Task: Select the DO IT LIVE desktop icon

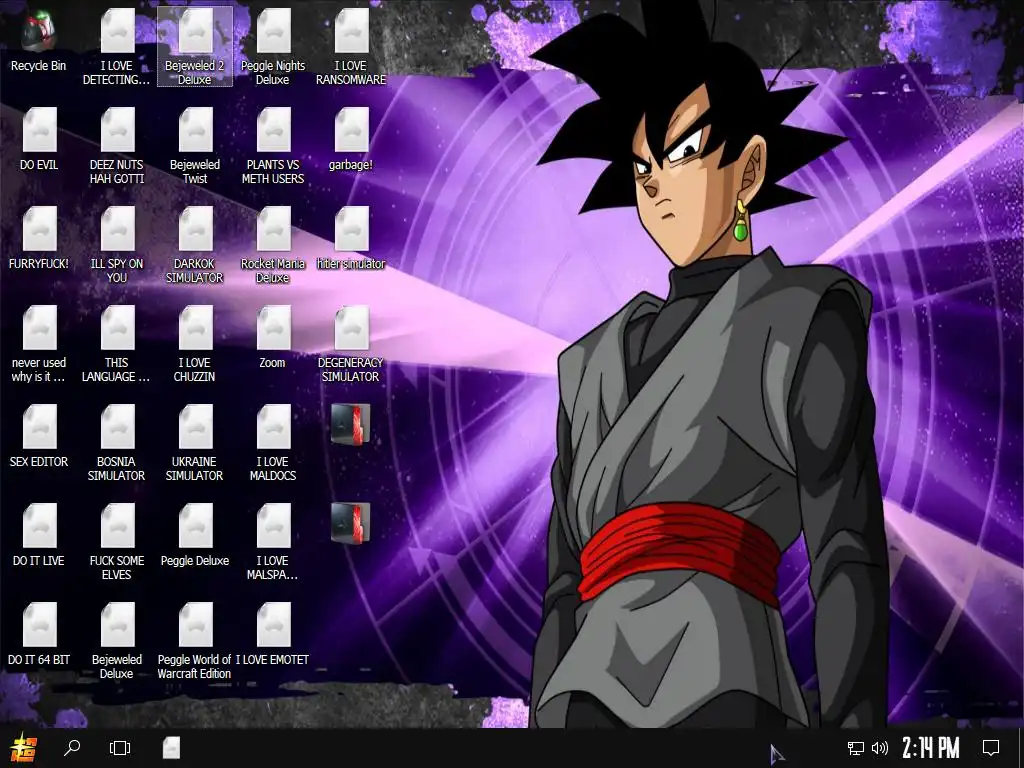Action: (x=39, y=536)
